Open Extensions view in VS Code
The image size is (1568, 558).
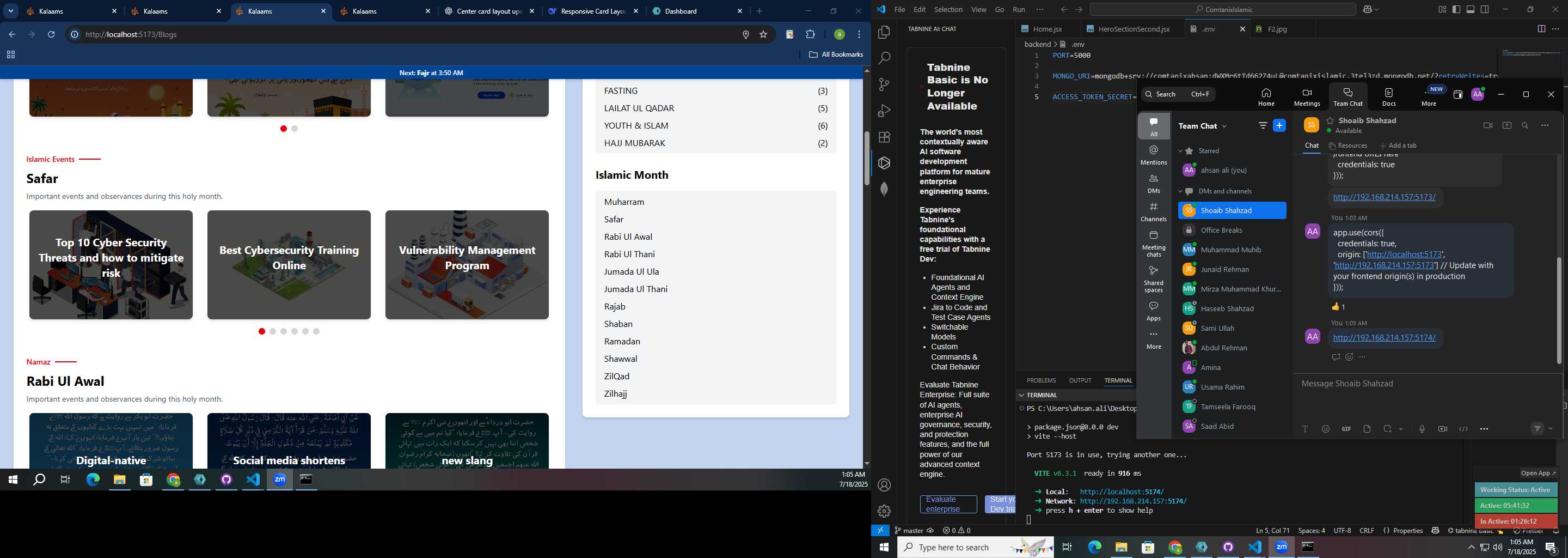pos(884,137)
